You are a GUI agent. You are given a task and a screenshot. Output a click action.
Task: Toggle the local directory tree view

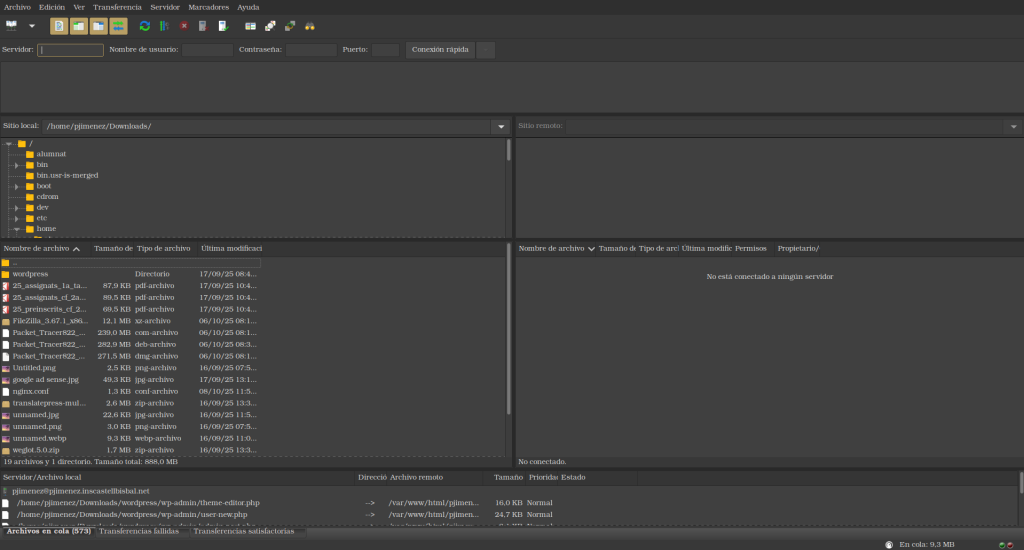click(x=79, y=26)
